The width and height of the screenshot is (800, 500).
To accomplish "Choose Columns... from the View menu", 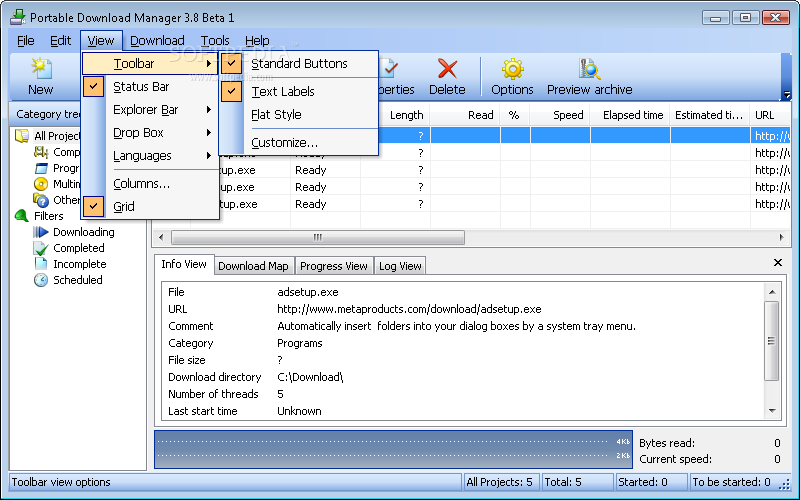I will point(141,184).
